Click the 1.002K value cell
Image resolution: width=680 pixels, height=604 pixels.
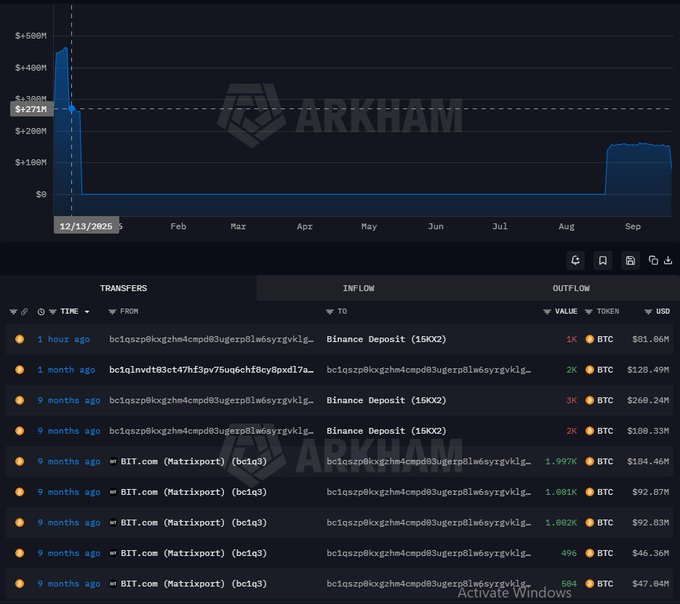[561, 522]
